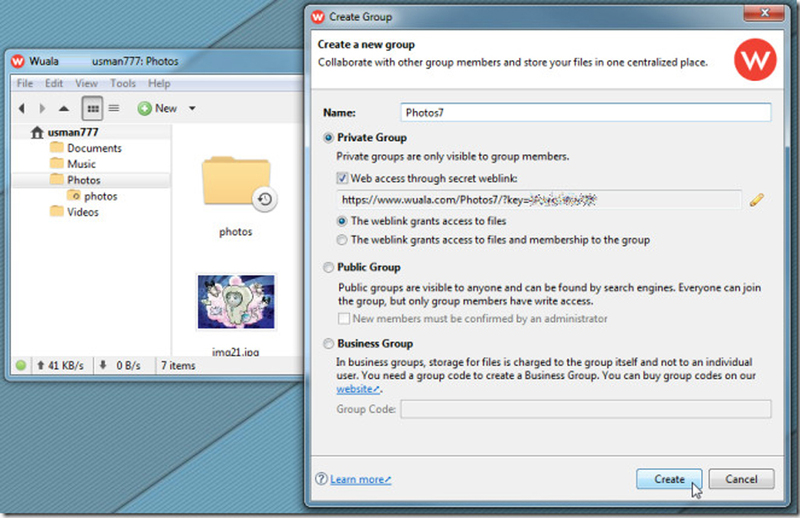800x518 pixels.
Task: Click the upload speed arrow icon
Action: point(40,365)
